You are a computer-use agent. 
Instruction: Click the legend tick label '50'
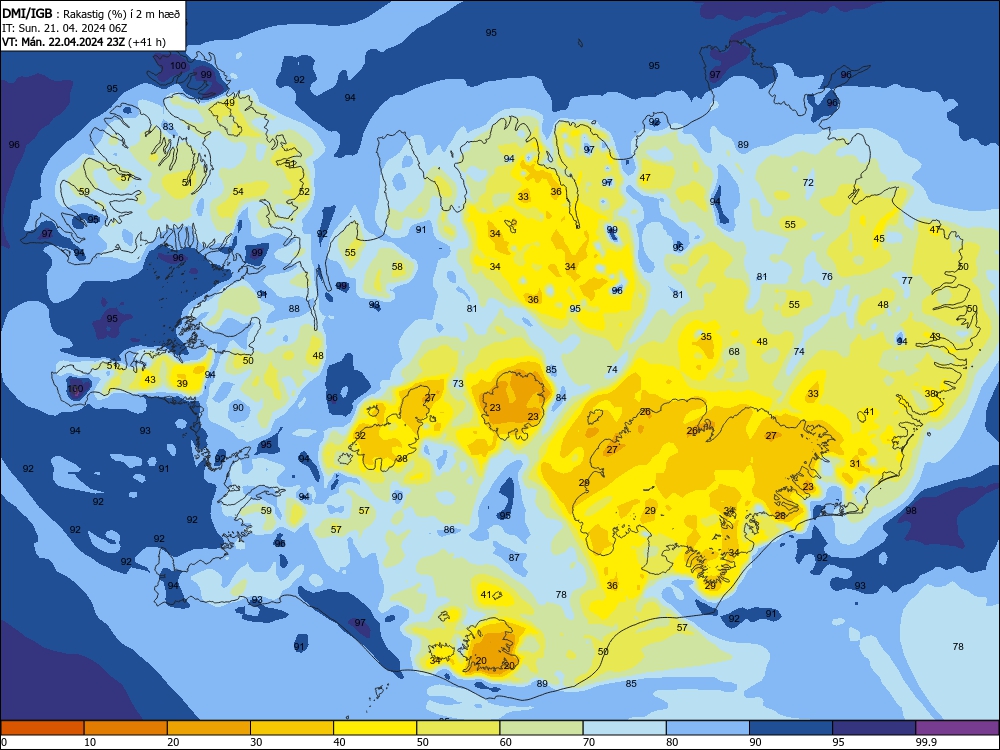click(x=422, y=742)
